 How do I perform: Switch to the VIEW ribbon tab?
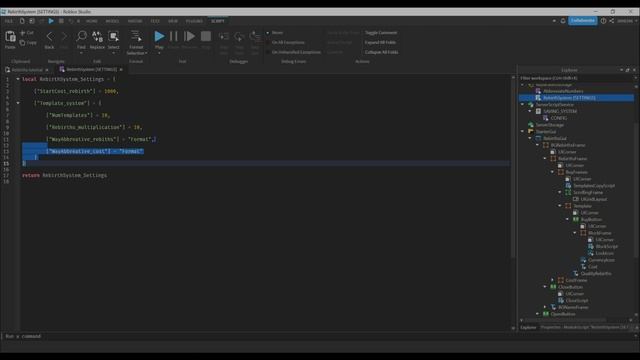click(173, 21)
